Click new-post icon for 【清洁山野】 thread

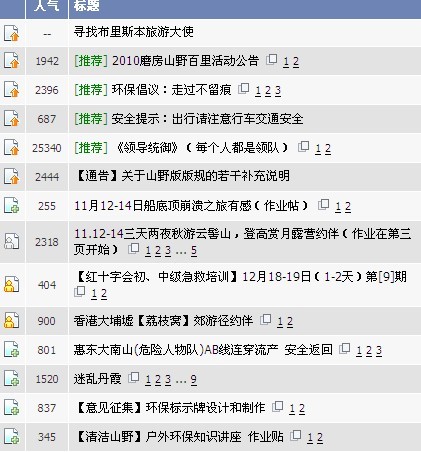click(11, 436)
